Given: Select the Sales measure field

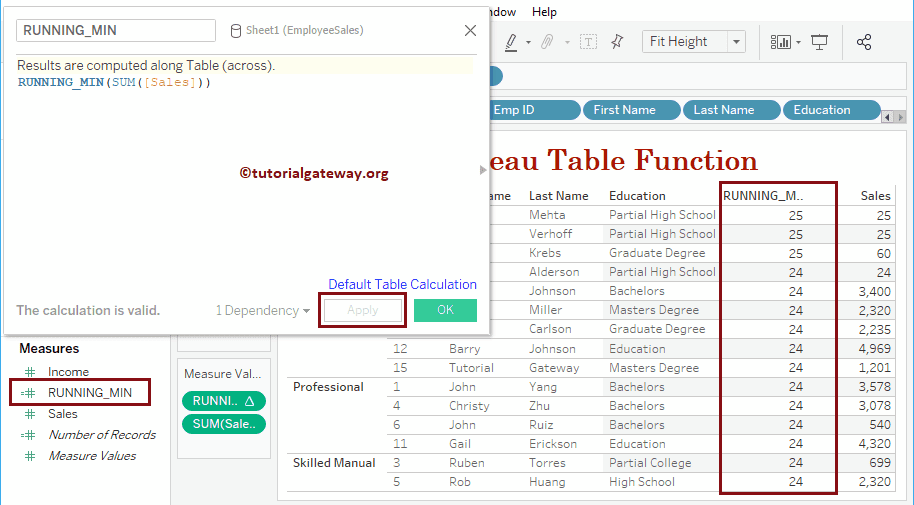Looking at the screenshot, I should point(62,414).
